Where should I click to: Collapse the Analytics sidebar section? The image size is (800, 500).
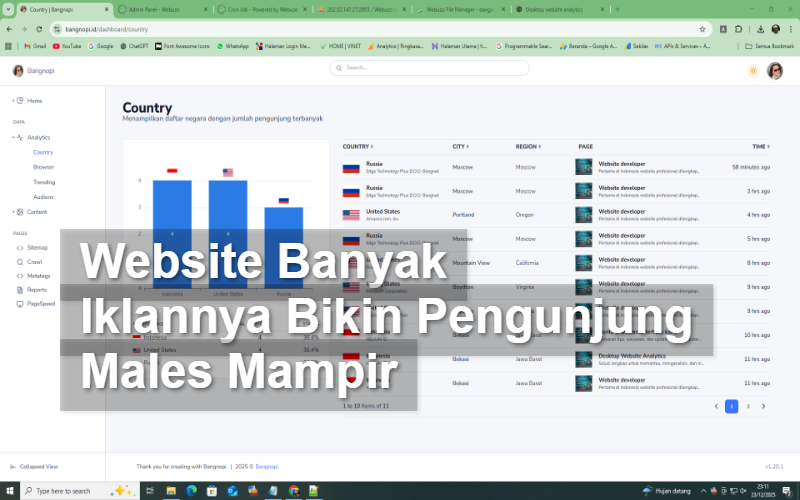[13, 137]
